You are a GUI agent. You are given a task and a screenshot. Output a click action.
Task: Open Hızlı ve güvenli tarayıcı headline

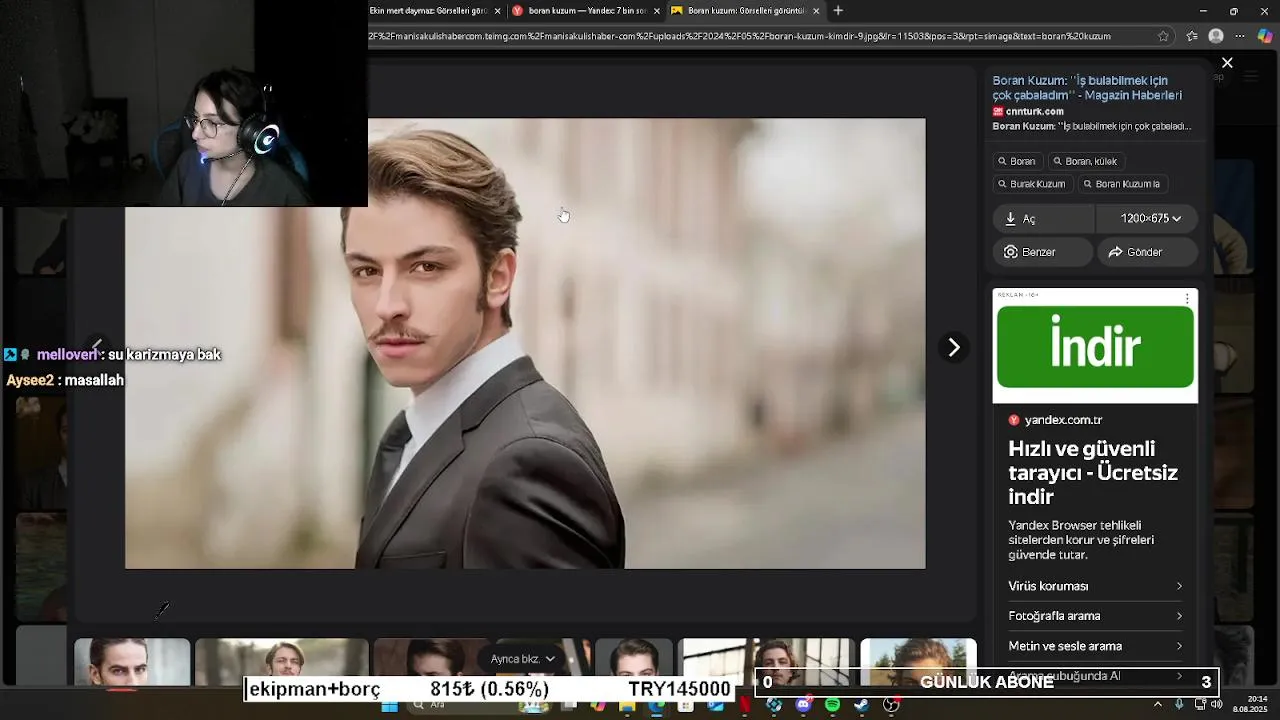[x=1093, y=473]
